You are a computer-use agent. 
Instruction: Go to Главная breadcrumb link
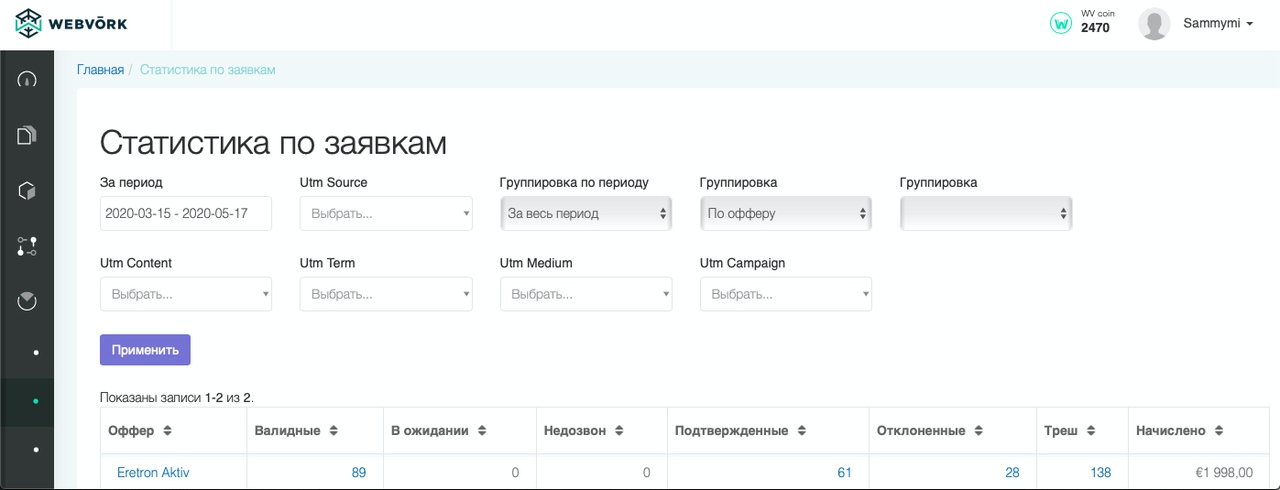100,70
